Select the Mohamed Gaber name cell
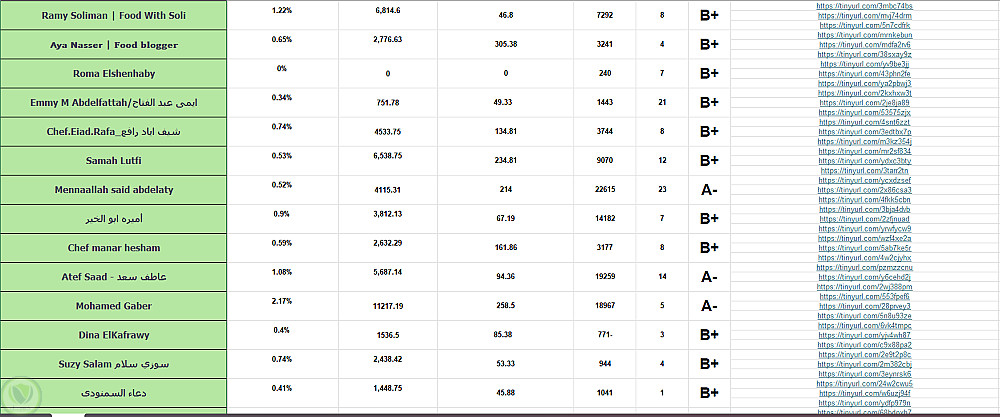This screenshot has height=417, width=1000. pyautogui.click(x=114, y=305)
